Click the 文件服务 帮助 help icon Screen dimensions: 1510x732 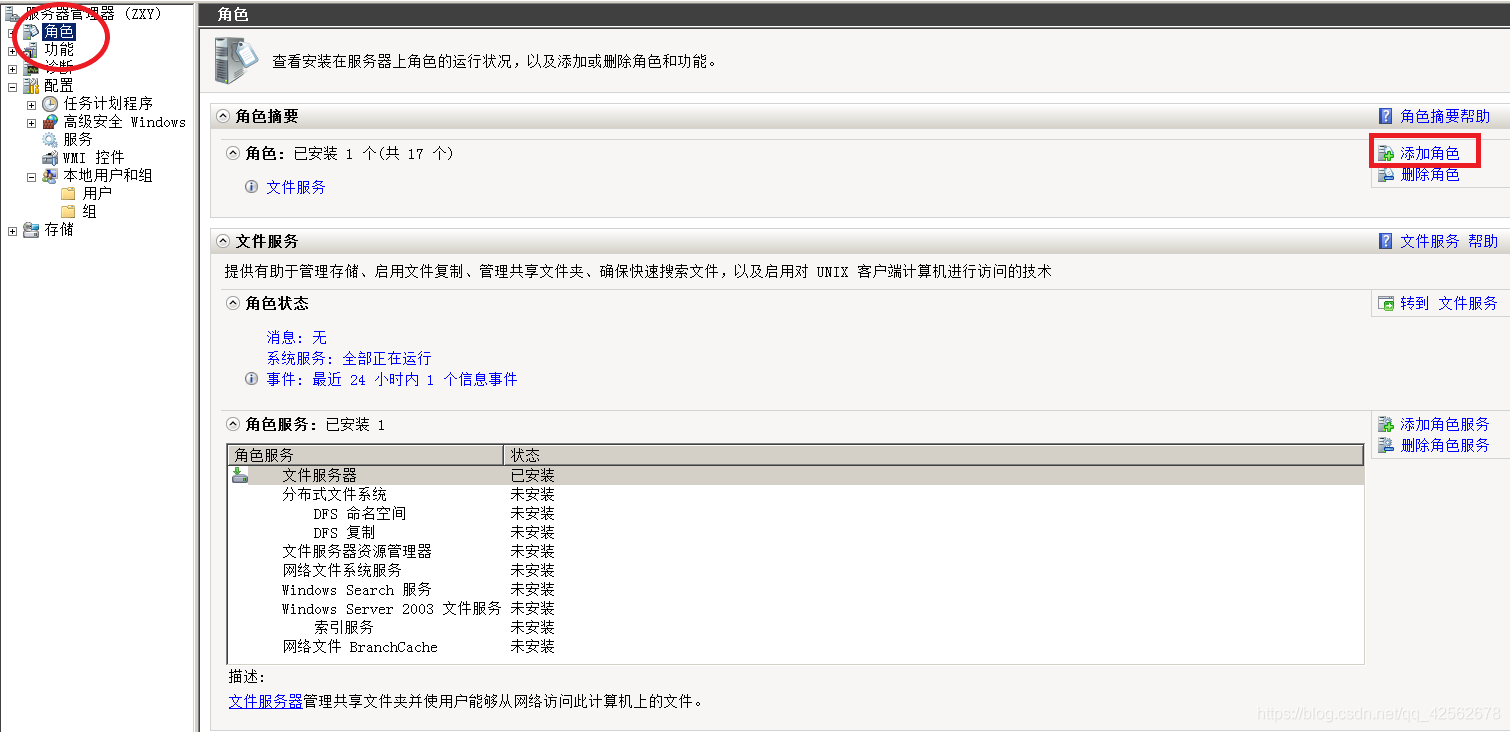(1386, 241)
